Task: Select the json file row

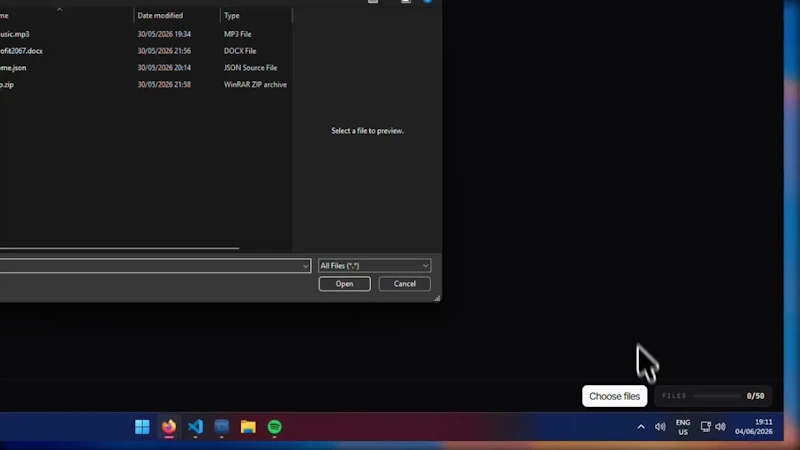Action: (146, 68)
